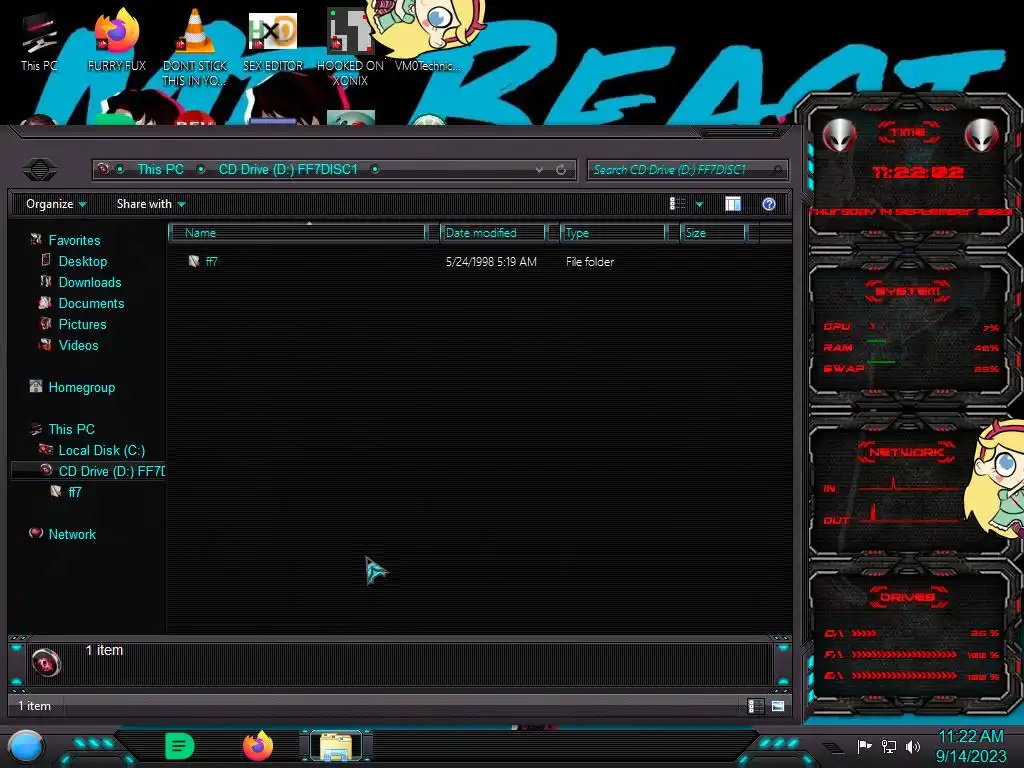Screen dimensions: 1024x768
Task: Open network tray icon
Action: 889,746
